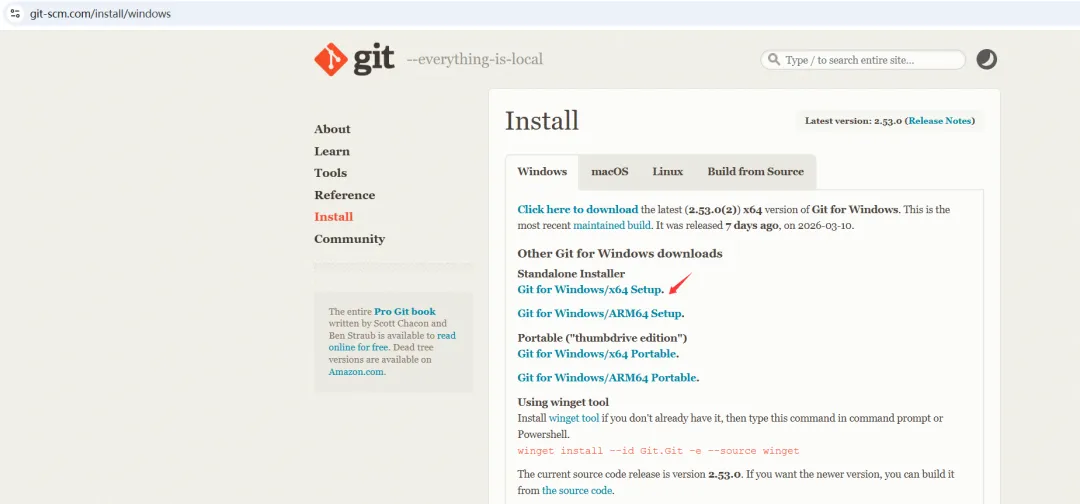This screenshot has height=504, width=1080.
Task: Click the 'read online for free' link
Action: (x=393, y=342)
